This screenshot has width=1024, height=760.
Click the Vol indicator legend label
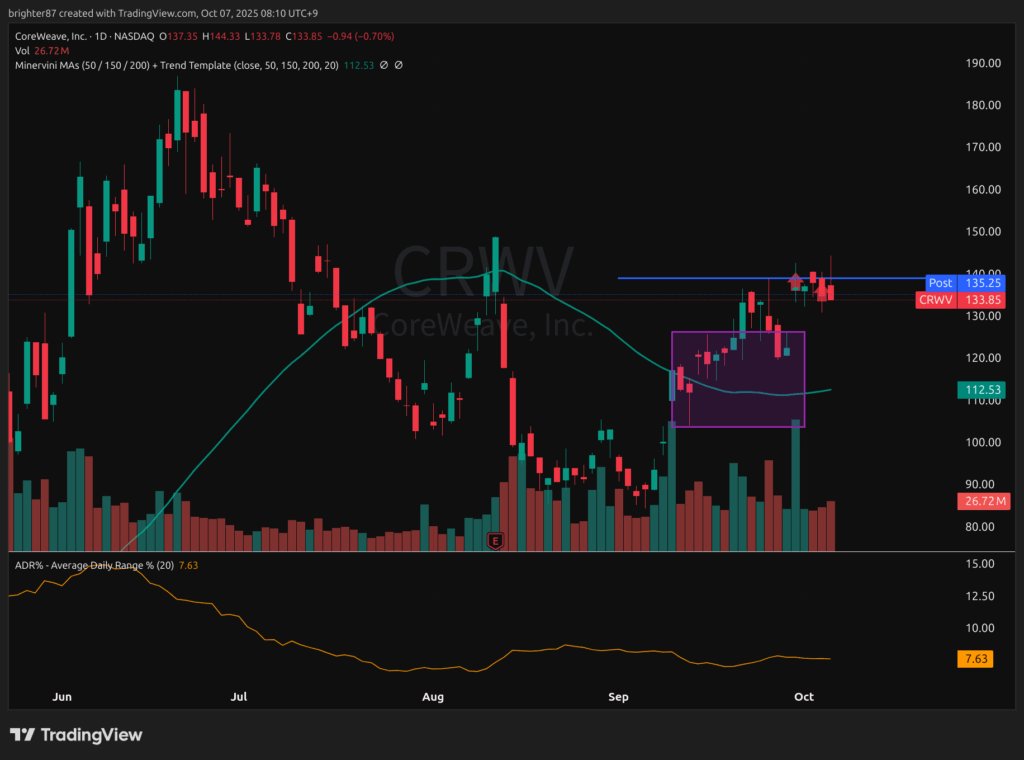22,50
